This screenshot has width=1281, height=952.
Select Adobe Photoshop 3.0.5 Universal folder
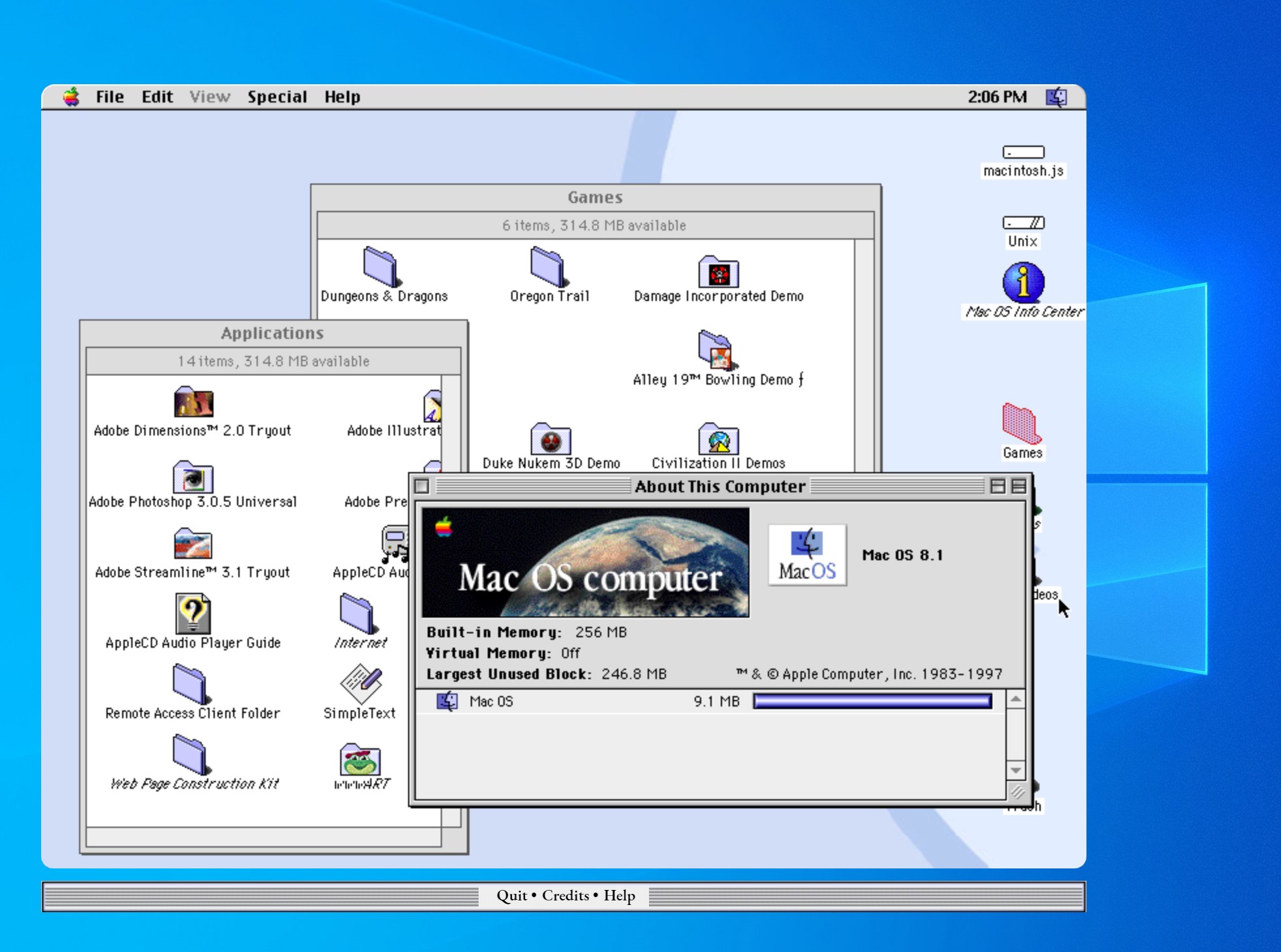click(193, 477)
